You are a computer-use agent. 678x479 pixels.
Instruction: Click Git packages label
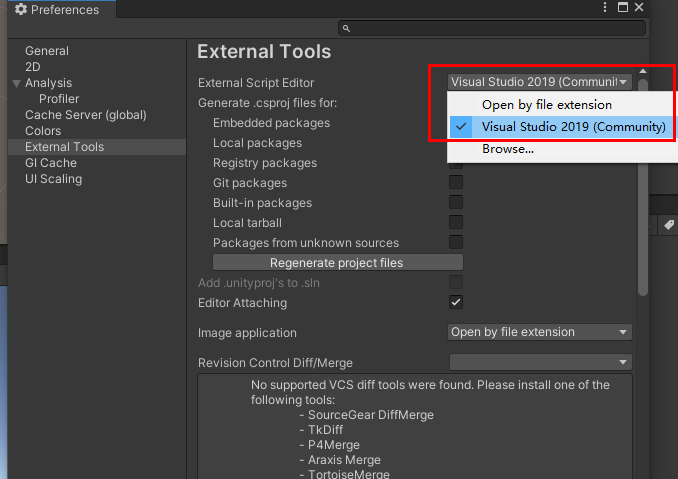click(250, 183)
